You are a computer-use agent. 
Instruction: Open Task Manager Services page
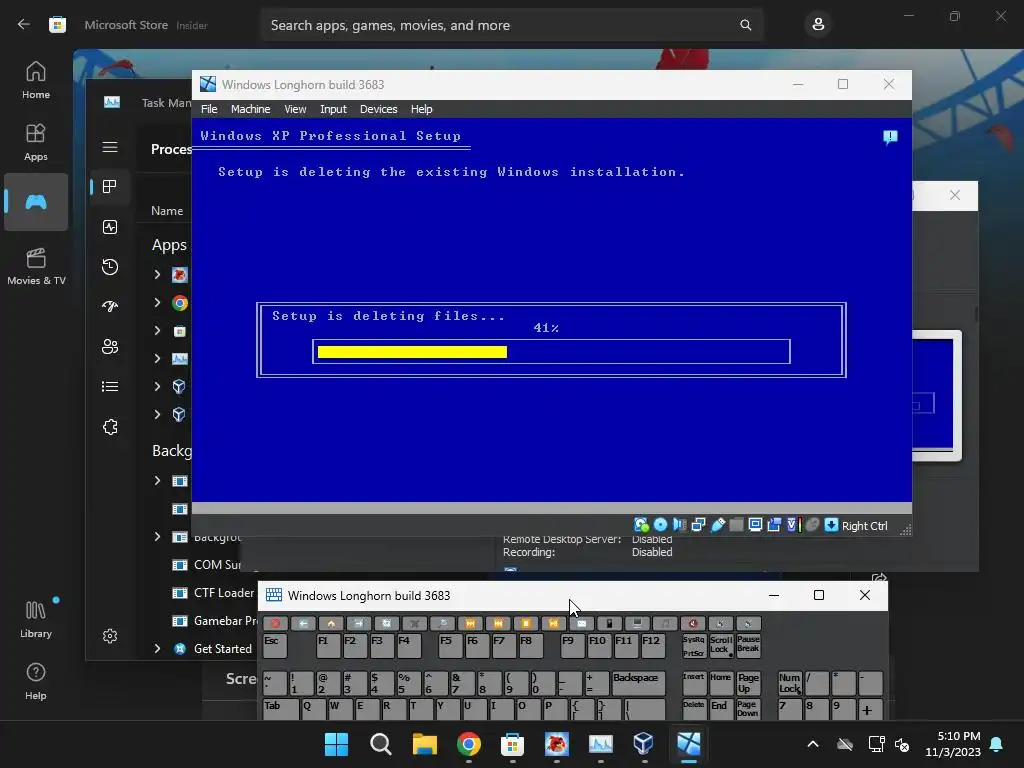coord(110,427)
